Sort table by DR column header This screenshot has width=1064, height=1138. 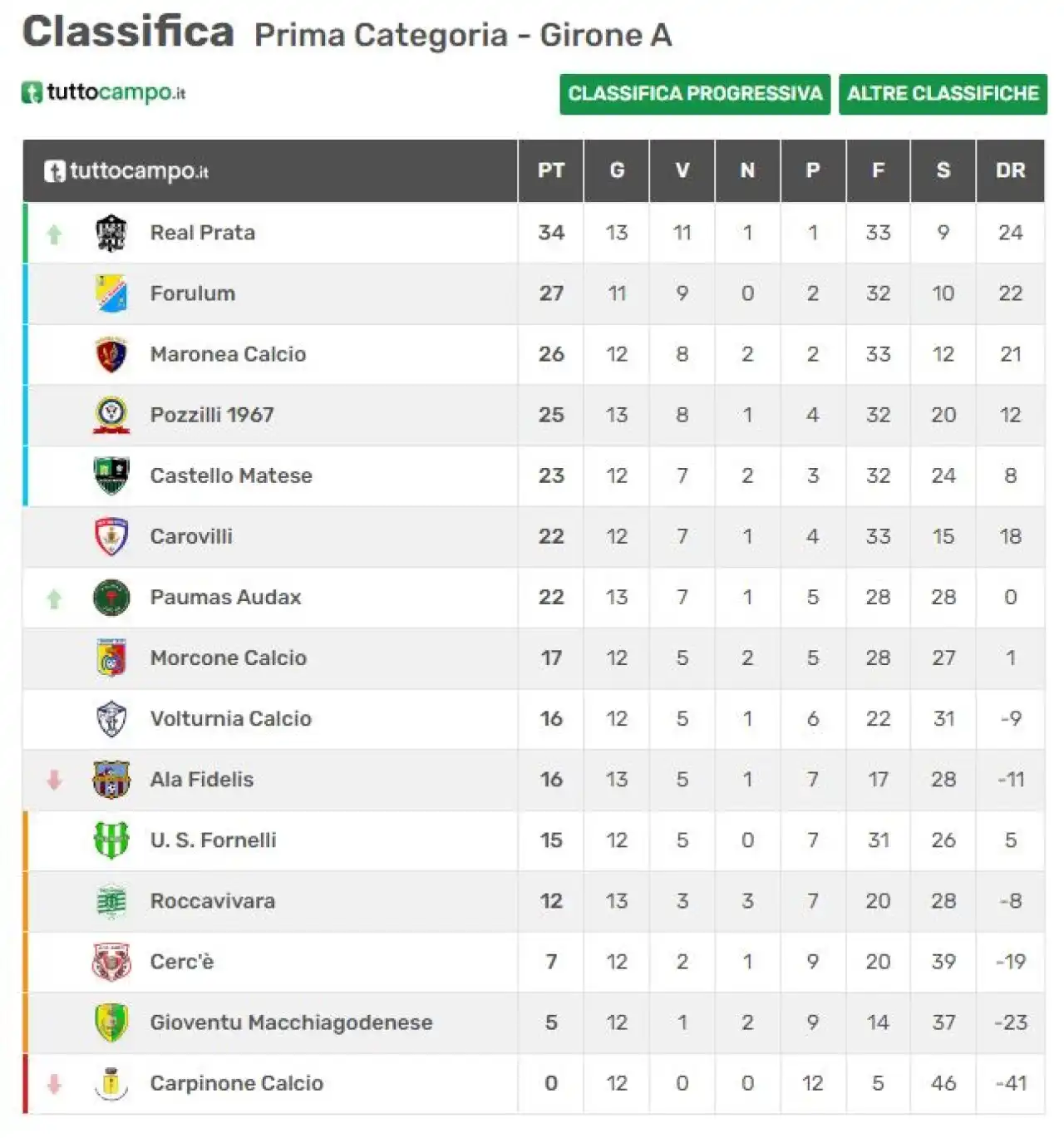pos(1010,170)
